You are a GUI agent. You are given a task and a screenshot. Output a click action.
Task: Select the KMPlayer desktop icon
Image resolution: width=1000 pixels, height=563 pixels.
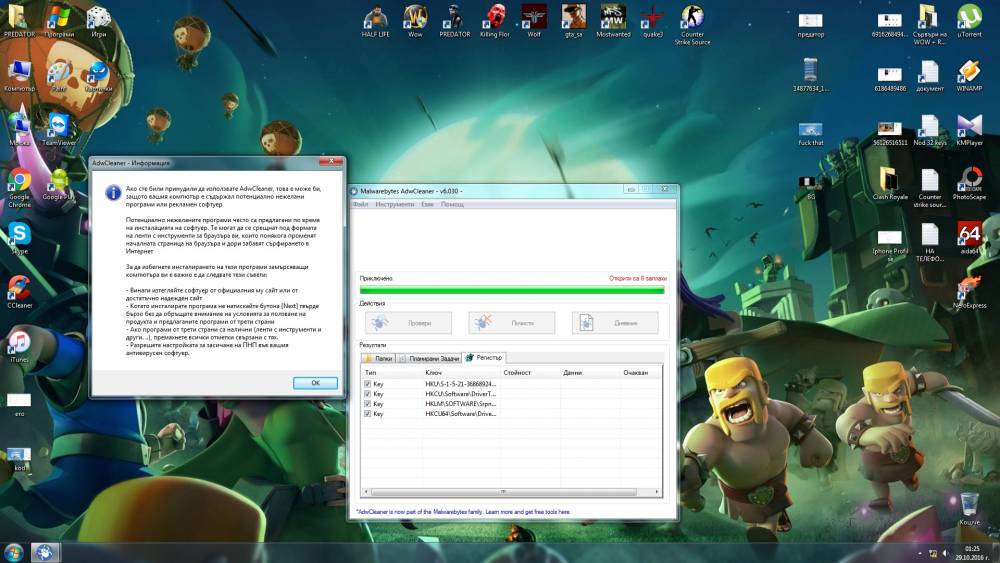pyautogui.click(x=969, y=129)
